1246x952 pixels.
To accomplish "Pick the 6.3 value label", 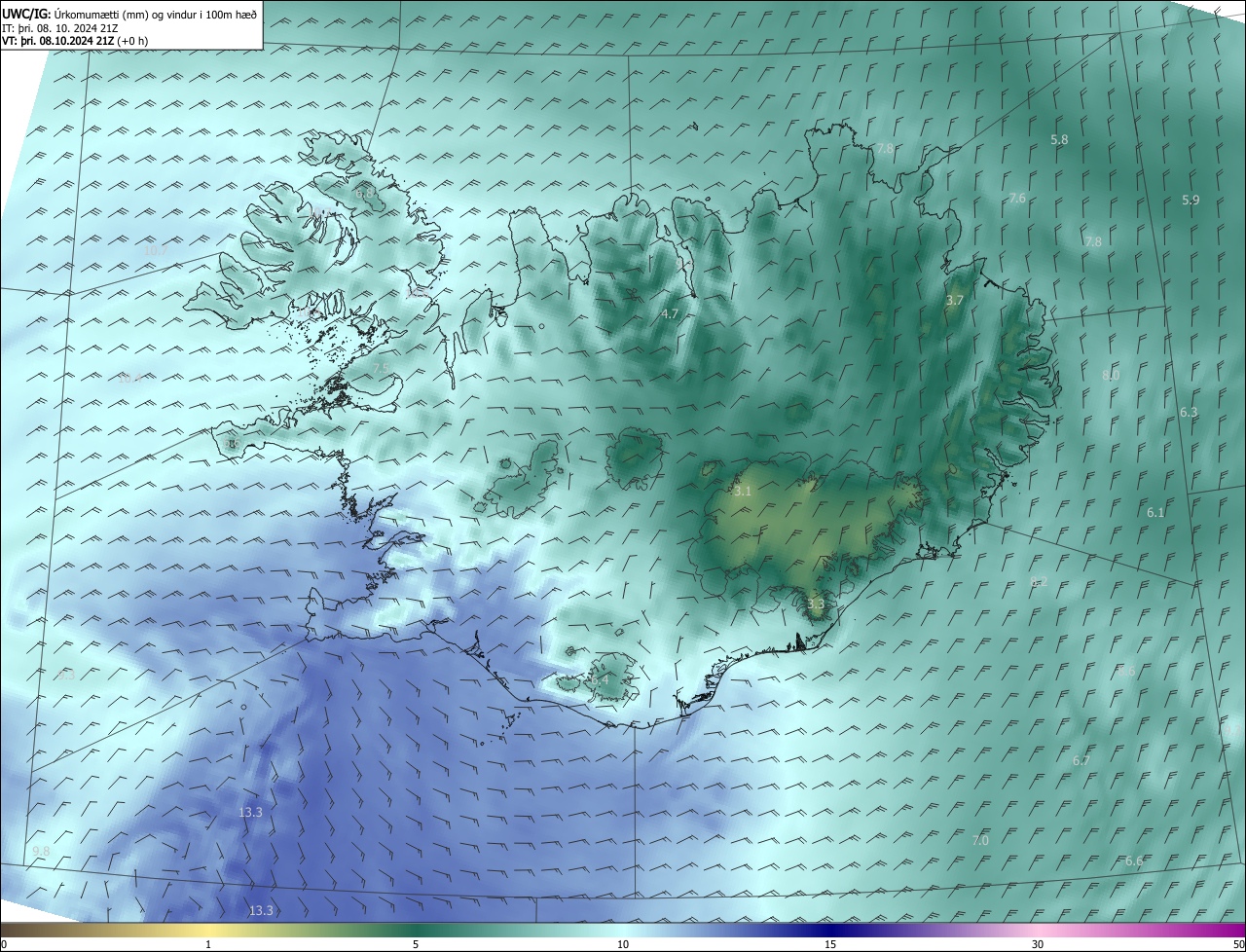I will (x=1189, y=413).
